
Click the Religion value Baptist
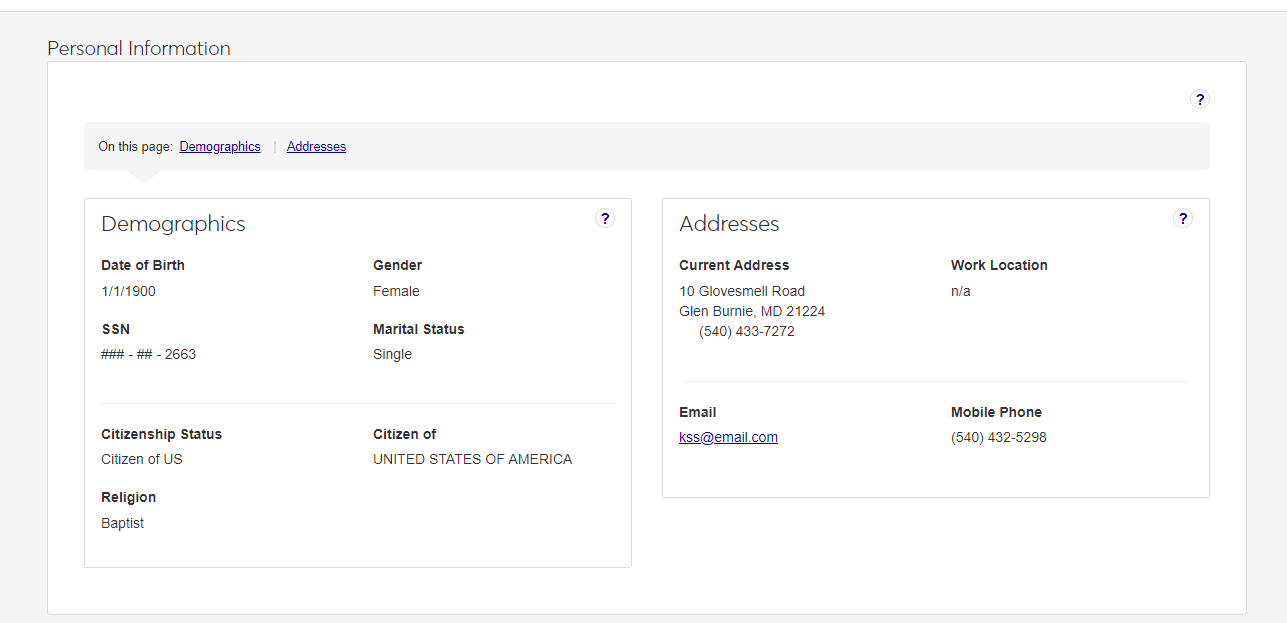pyautogui.click(x=122, y=523)
